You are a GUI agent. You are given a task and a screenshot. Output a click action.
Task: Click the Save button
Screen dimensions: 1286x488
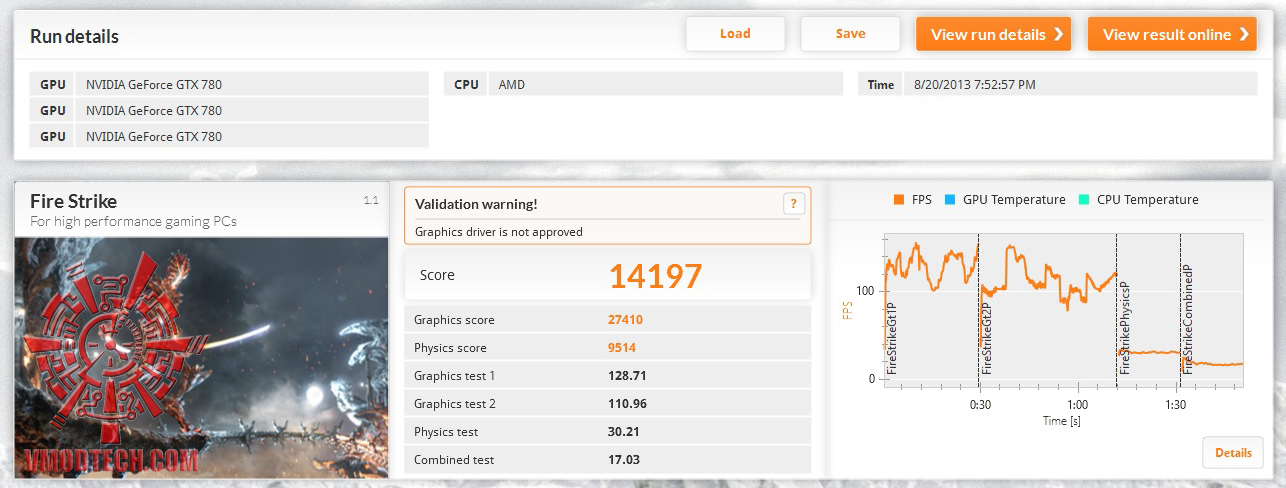click(851, 34)
